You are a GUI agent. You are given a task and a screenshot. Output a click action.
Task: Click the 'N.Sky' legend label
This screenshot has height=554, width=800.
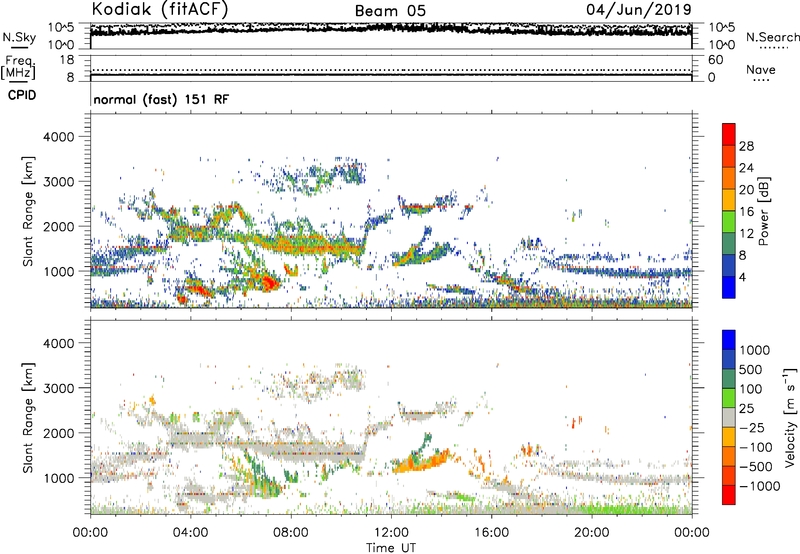(19, 37)
